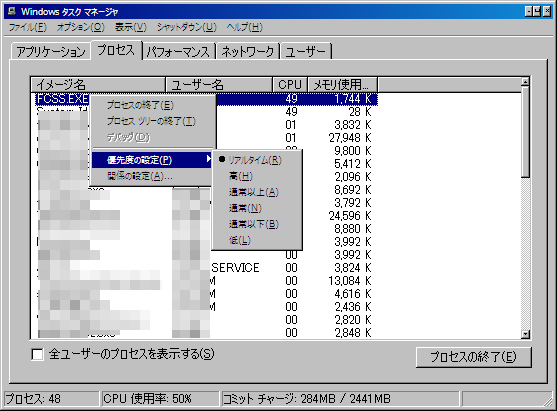Expand 優先度の設定(P) submenu
This screenshot has height=411, width=557.
tap(152, 160)
